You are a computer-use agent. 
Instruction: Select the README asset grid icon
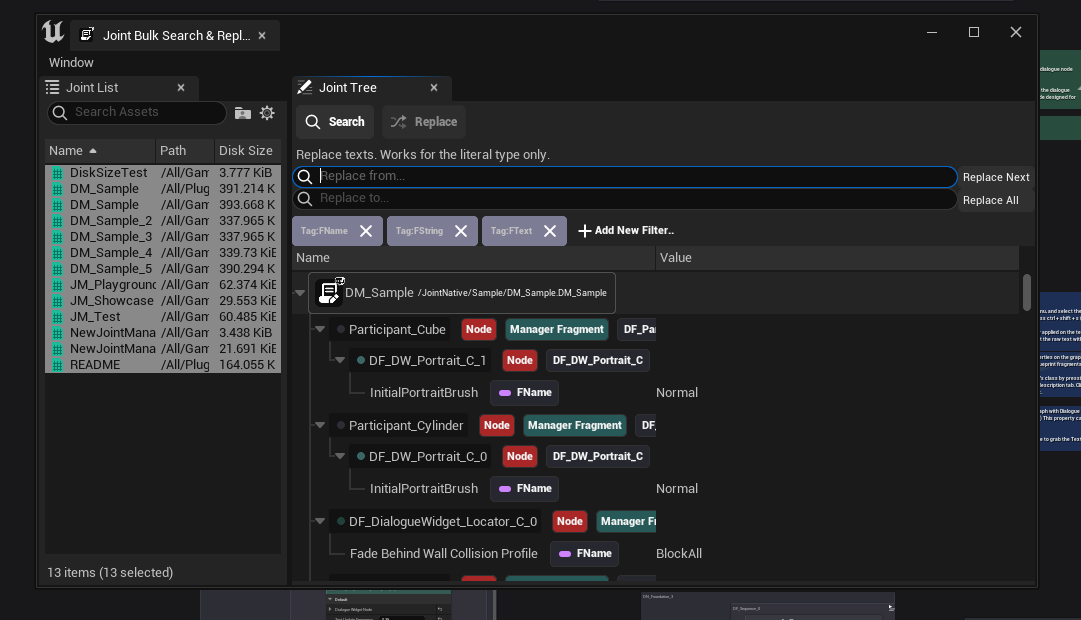coord(57,365)
